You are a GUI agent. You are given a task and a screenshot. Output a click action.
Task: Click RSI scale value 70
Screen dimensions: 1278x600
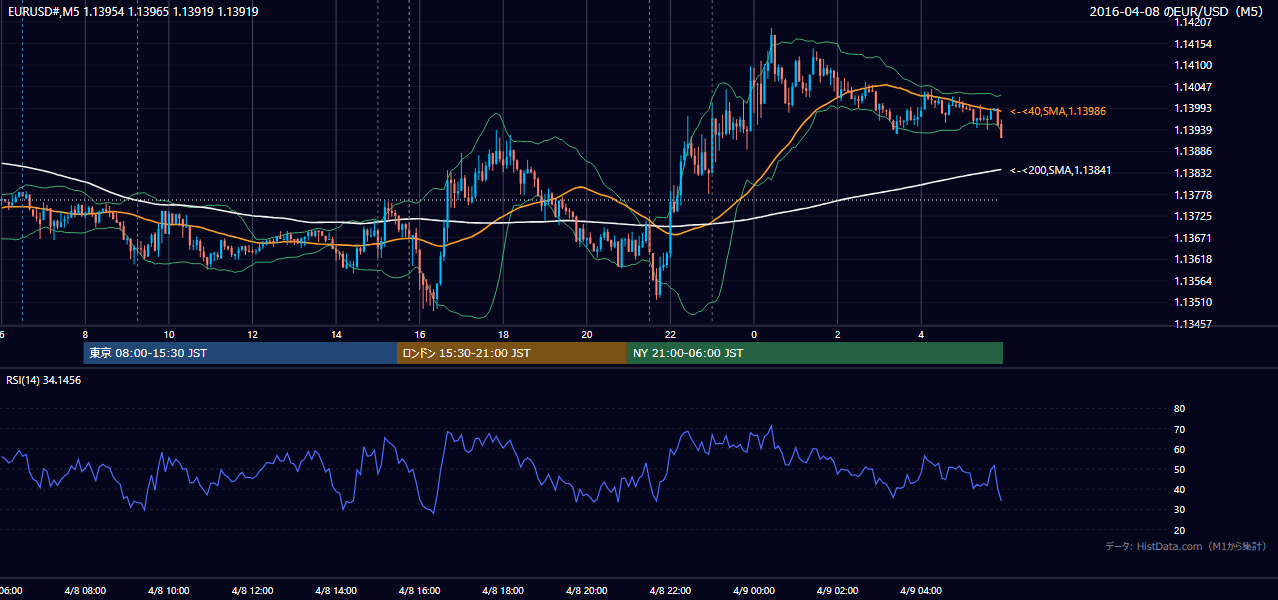(1179, 429)
